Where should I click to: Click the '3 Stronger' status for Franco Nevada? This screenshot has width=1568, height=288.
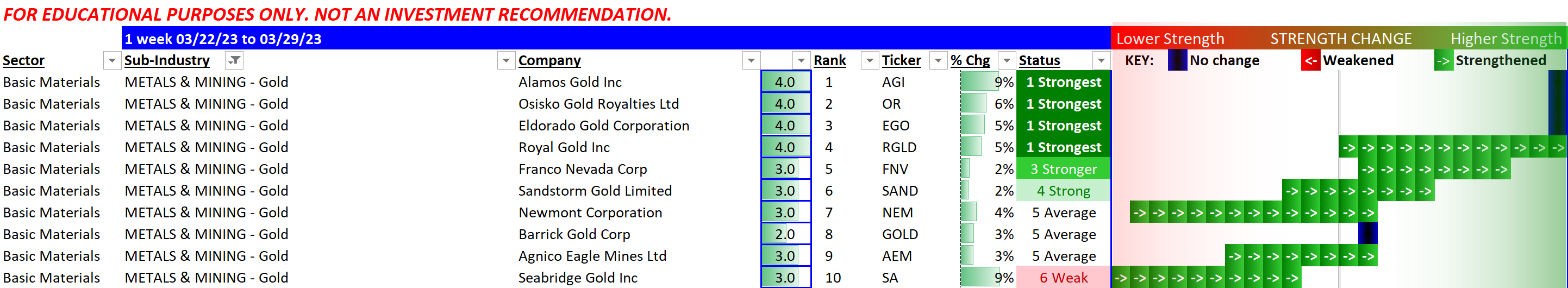click(1064, 170)
